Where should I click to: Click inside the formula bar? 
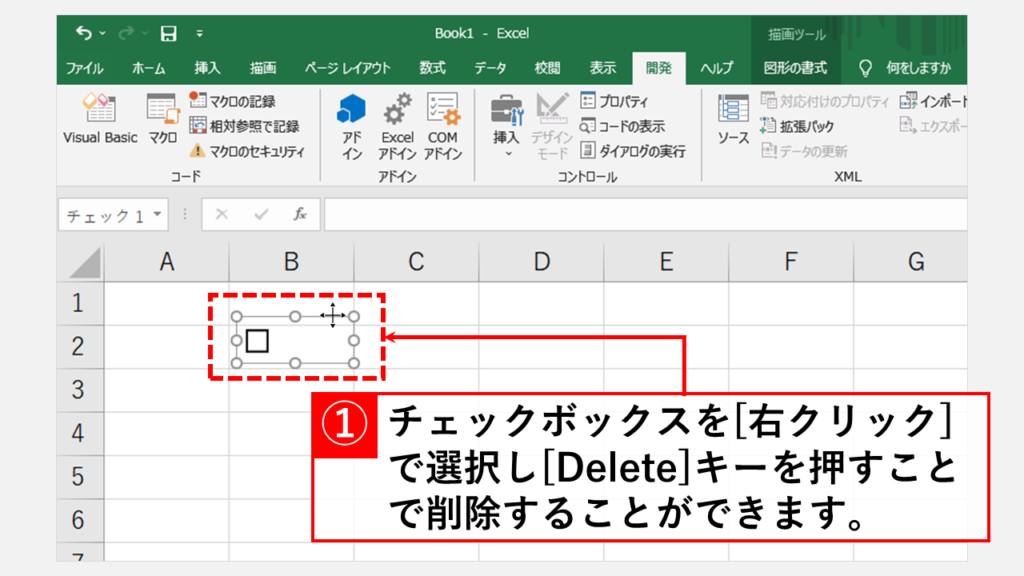(x=640, y=215)
